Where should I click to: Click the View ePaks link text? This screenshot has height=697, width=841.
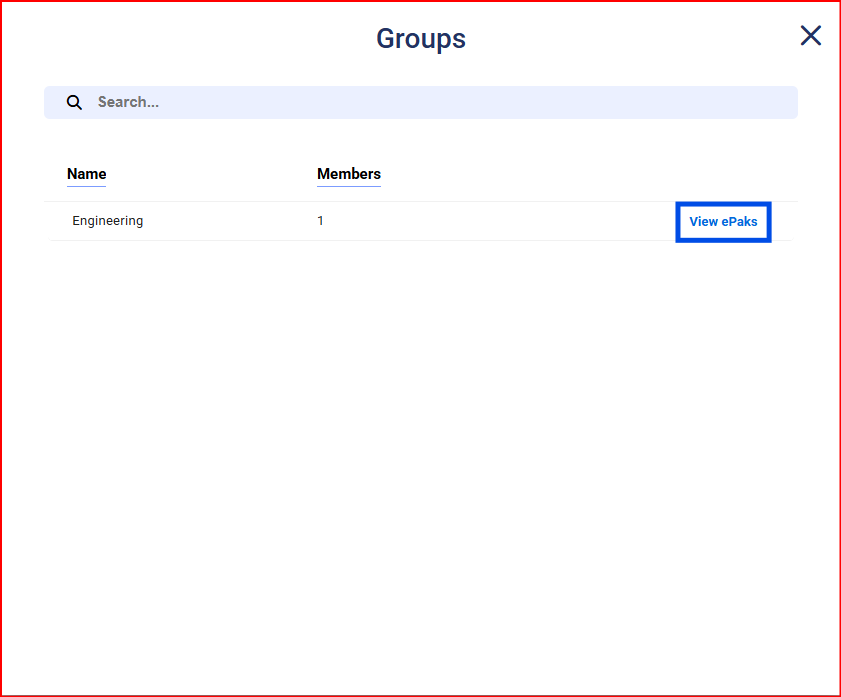(723, 222)
